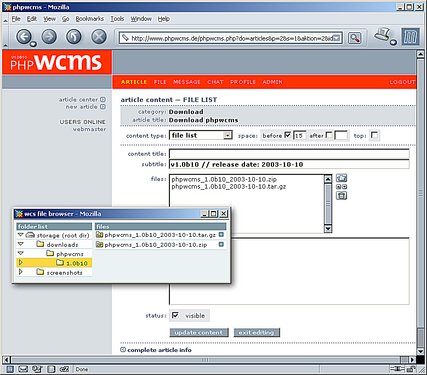Viewport: 427px width, 375px height.
Task: Click the article center icon in the sidebar
Action: (x=103, y=99)
